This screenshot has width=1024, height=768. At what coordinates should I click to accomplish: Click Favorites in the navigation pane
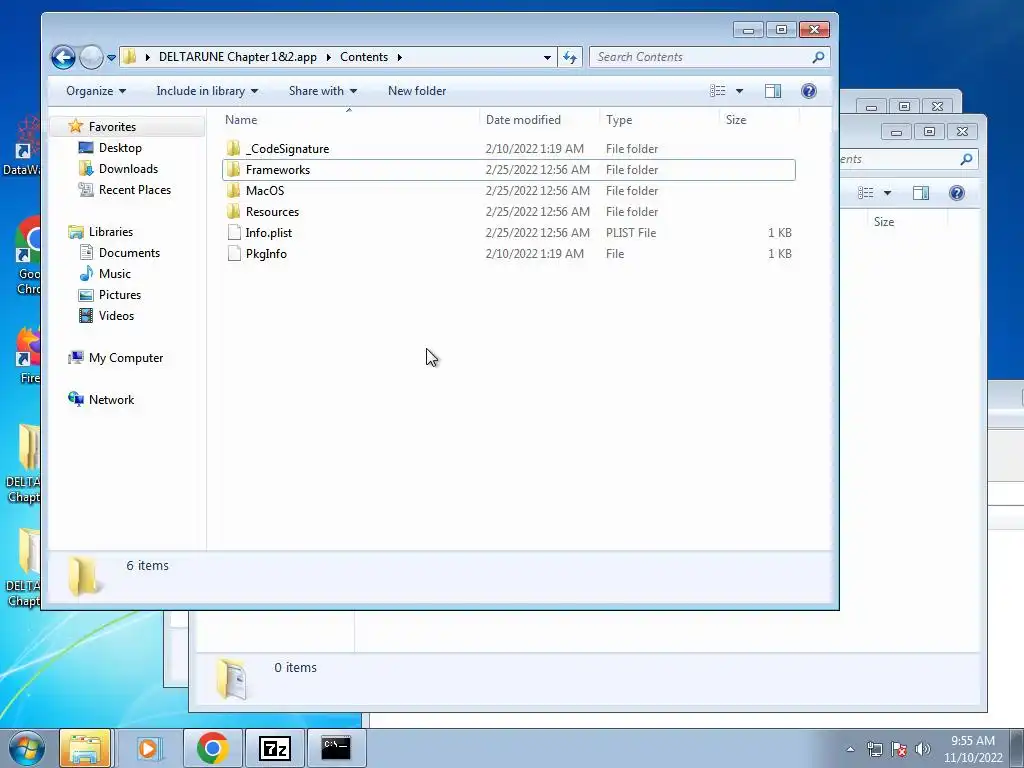click(112, 127)
